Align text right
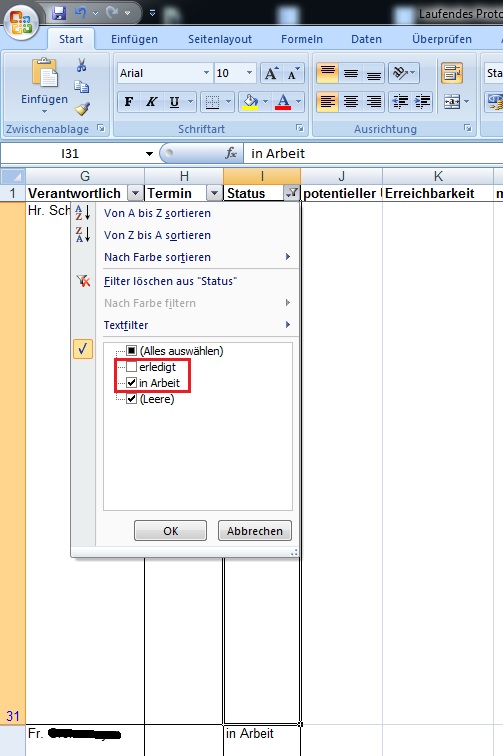 point(374,102)
